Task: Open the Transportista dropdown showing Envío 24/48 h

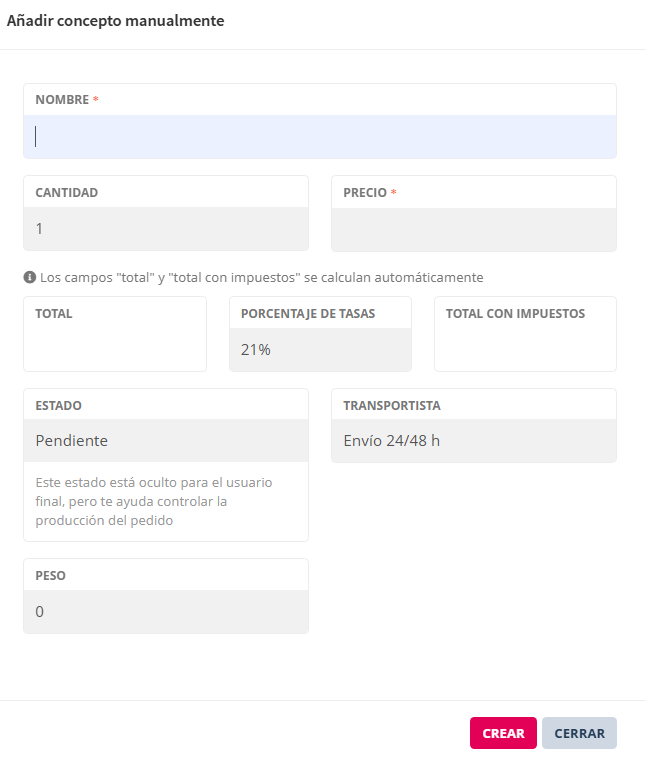Action: [473, 441]
